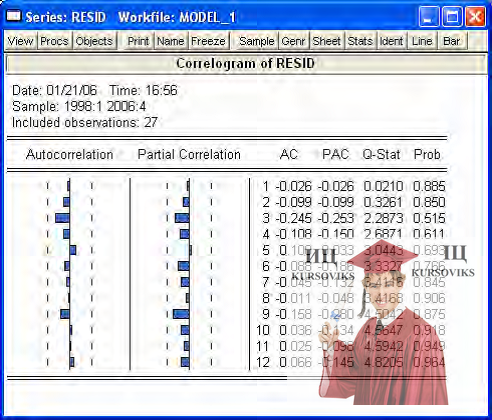Open the View menu button
Screen dimensions: 492x420
click(x=20, y=41)
